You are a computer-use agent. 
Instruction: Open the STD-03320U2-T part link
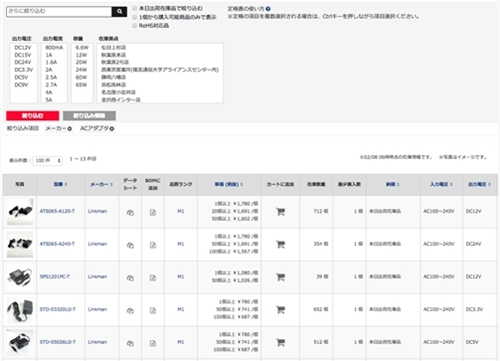click(x=58, y=309)
